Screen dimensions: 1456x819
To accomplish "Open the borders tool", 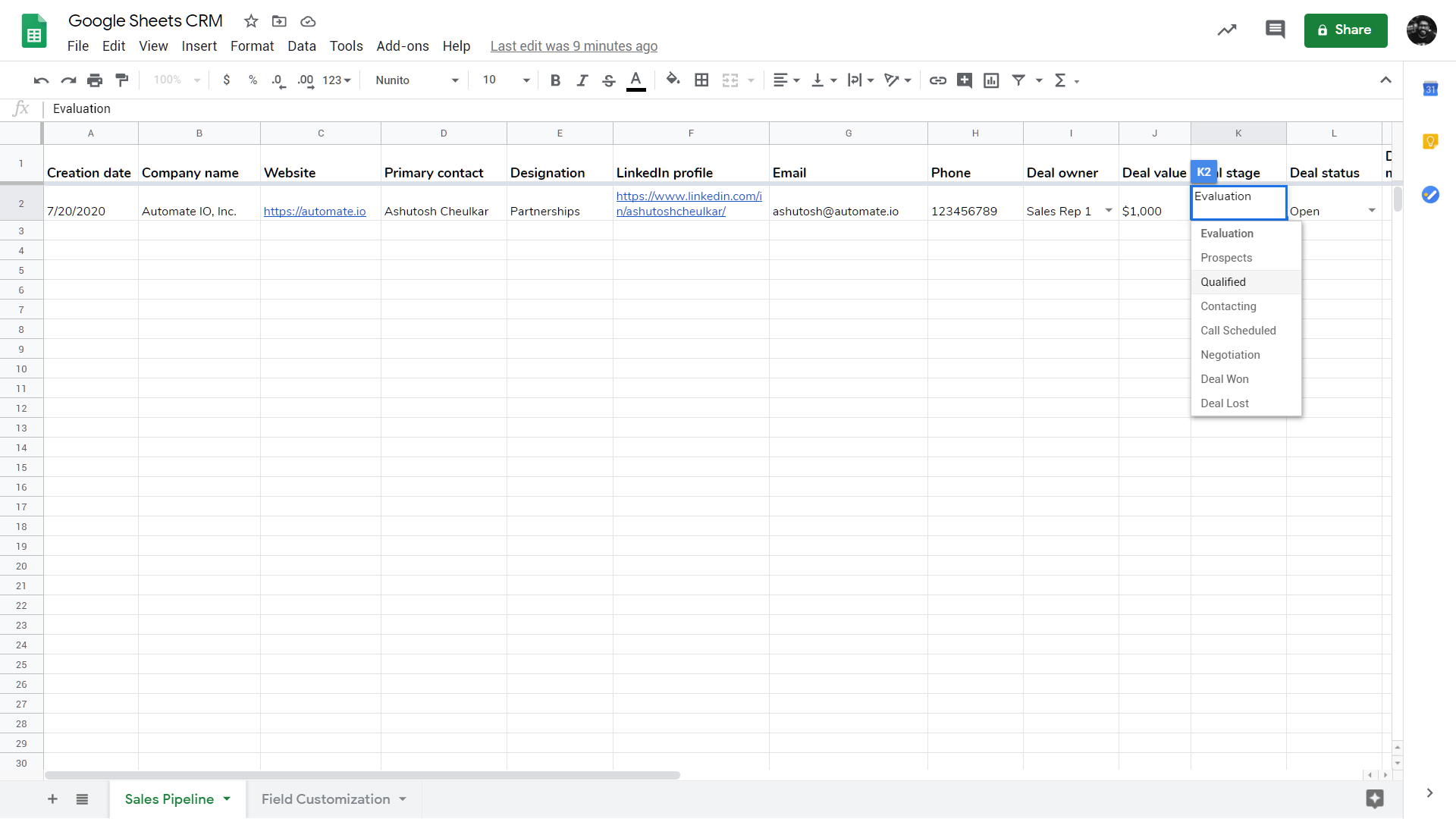I will pos(701,80).
